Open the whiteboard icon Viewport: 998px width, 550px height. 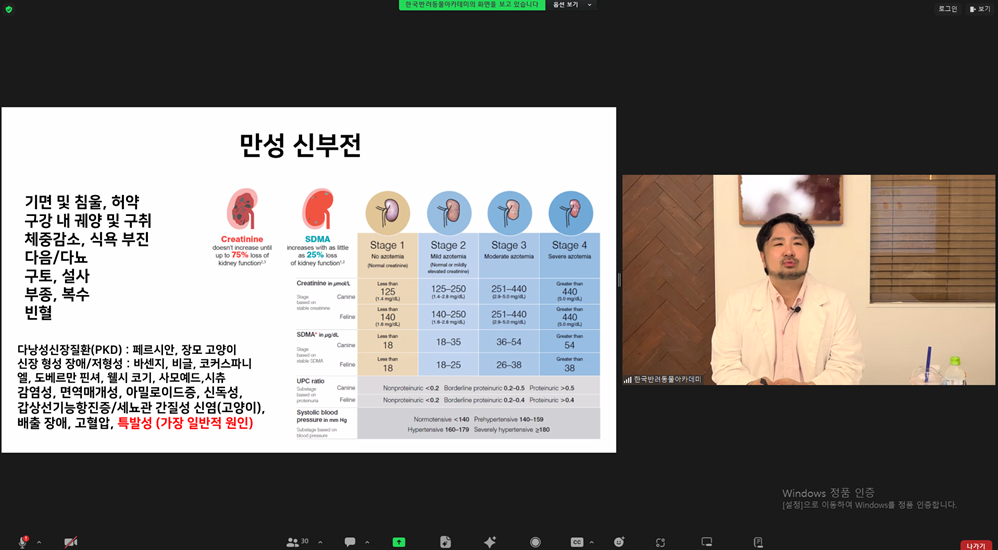(707, 542)
